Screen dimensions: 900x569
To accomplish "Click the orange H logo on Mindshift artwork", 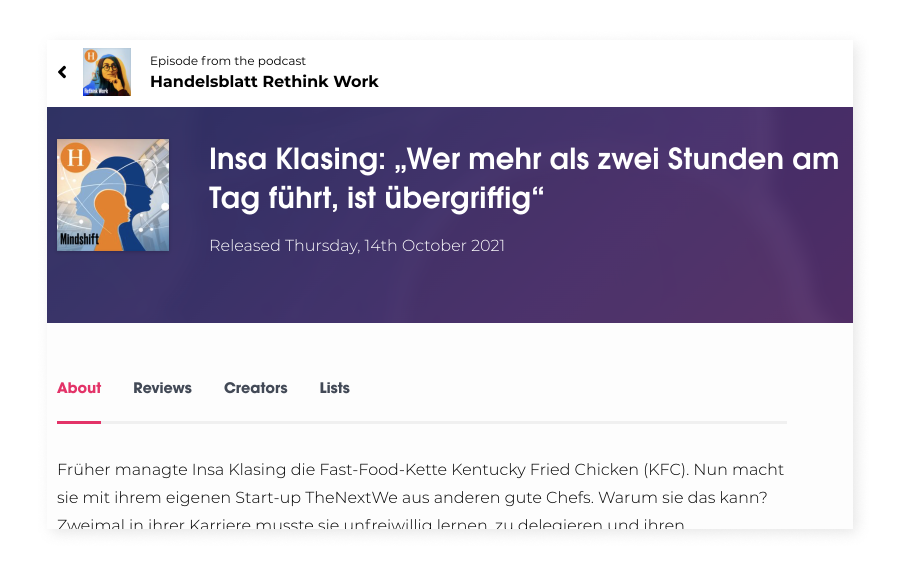I will (x=75, y=157).
